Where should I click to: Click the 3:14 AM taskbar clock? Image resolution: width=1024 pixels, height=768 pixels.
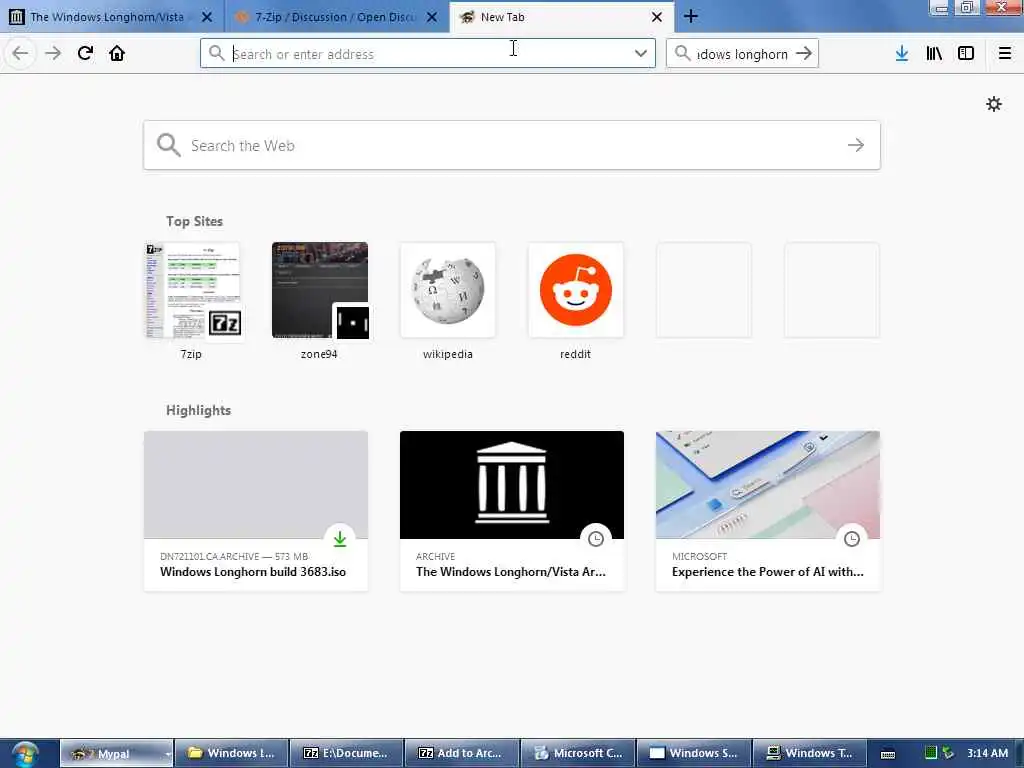click(x=987, y=753)
